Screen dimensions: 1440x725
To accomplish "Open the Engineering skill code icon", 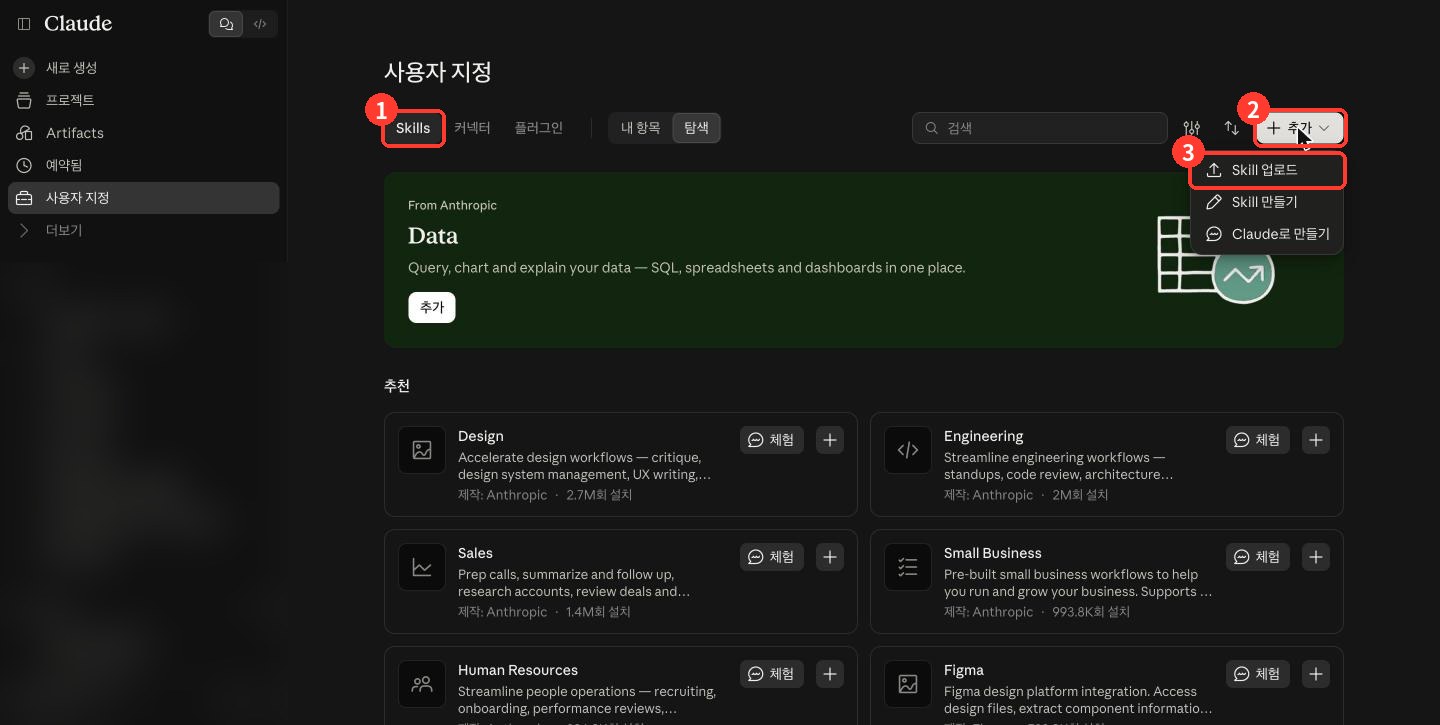I will pos(908,450).
